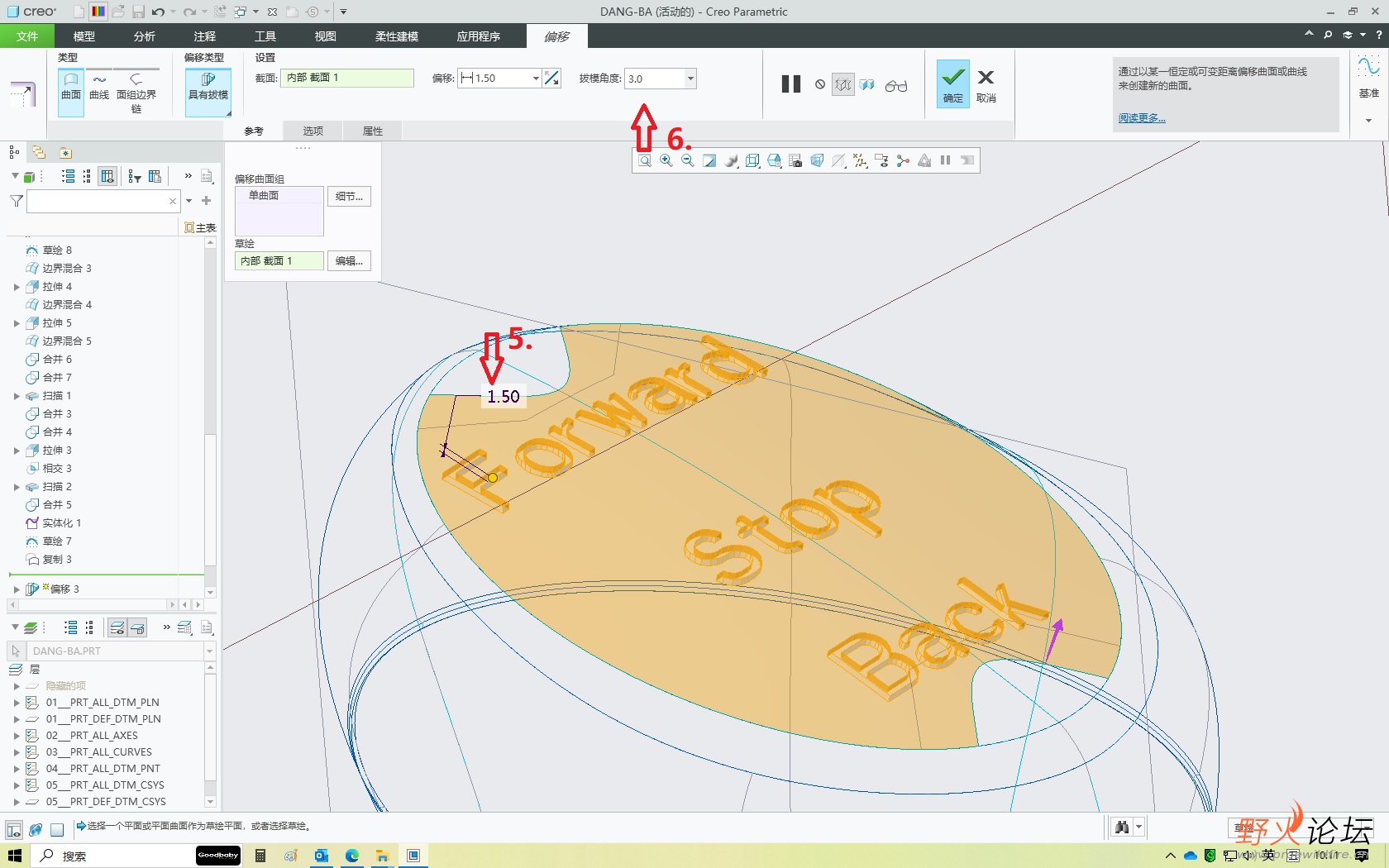Click the 编辑... edit sketch button

coord(349,261)
